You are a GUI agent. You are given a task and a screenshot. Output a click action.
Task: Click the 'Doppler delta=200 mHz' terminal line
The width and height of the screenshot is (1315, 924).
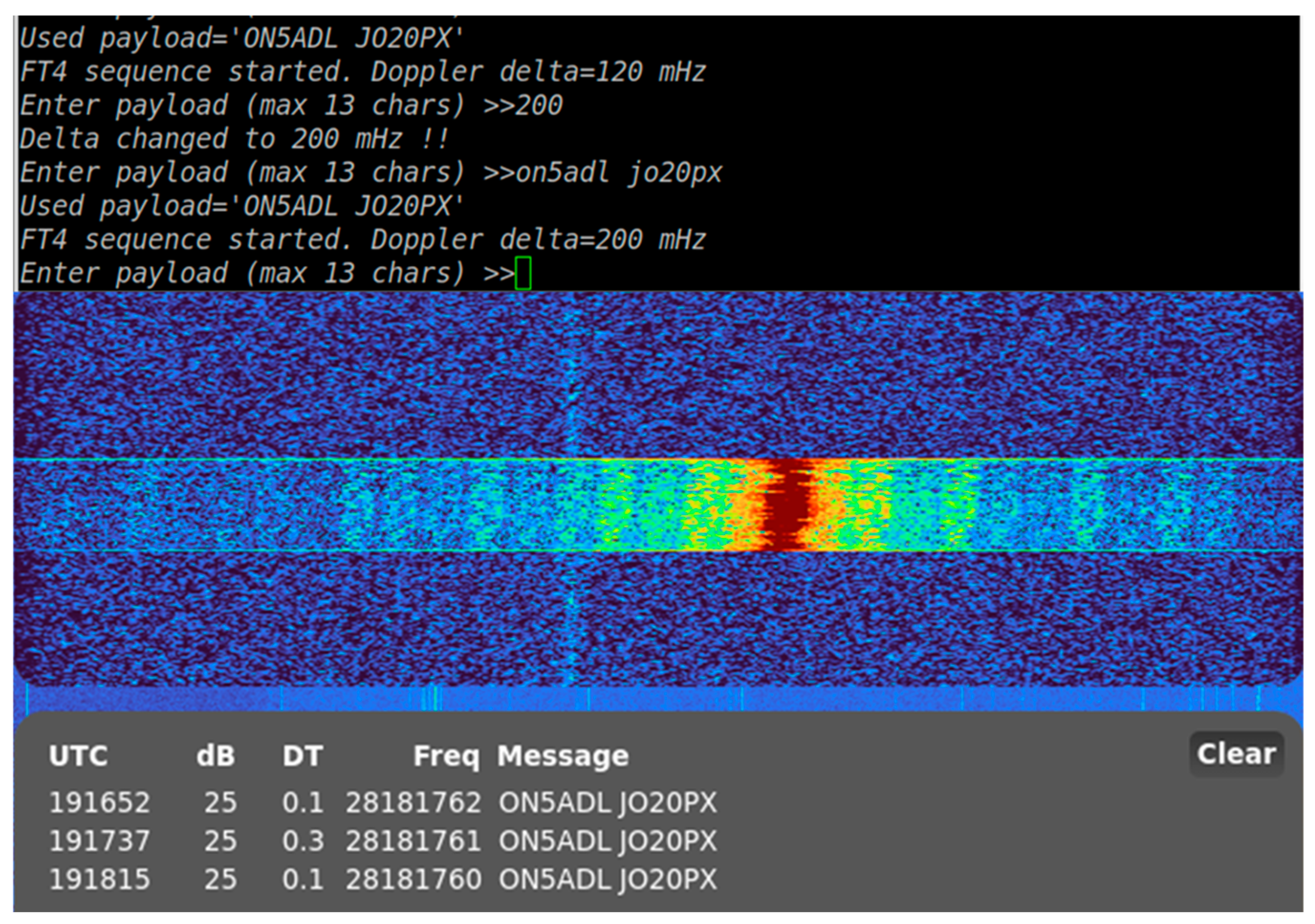[362, 239]
